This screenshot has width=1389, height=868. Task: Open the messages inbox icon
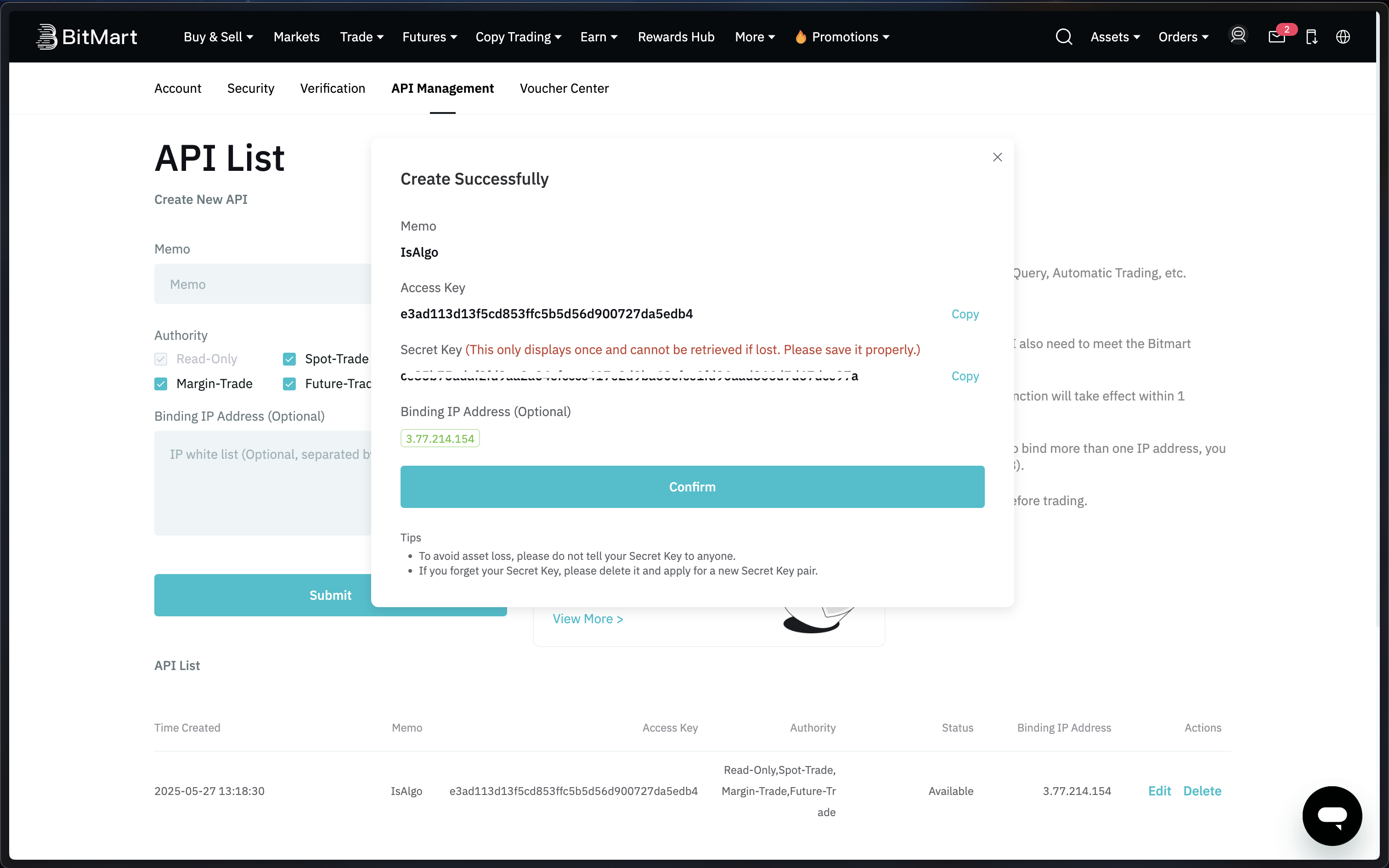click(x=1276, y=37)
